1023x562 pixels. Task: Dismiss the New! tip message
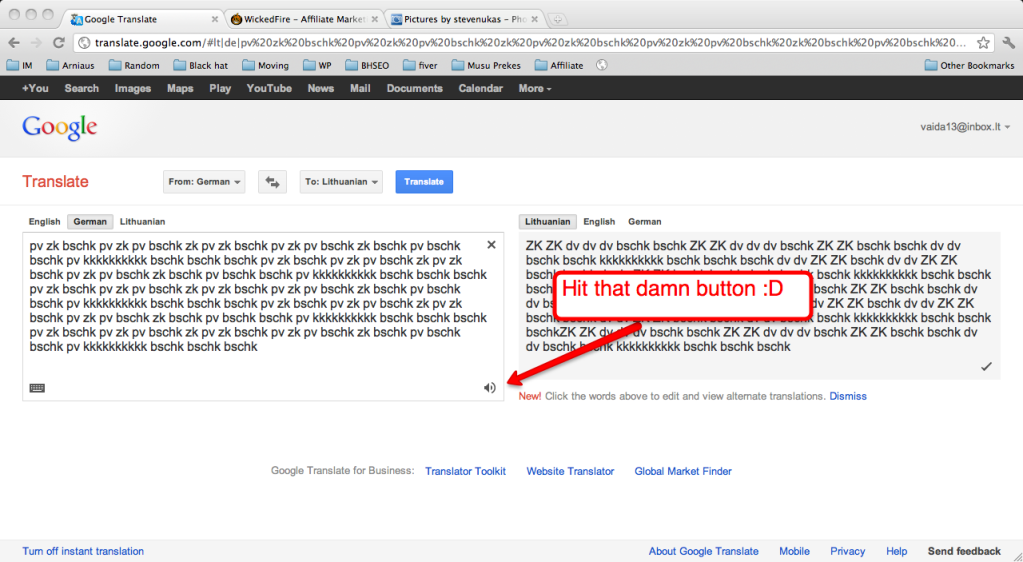coord(848,396)
